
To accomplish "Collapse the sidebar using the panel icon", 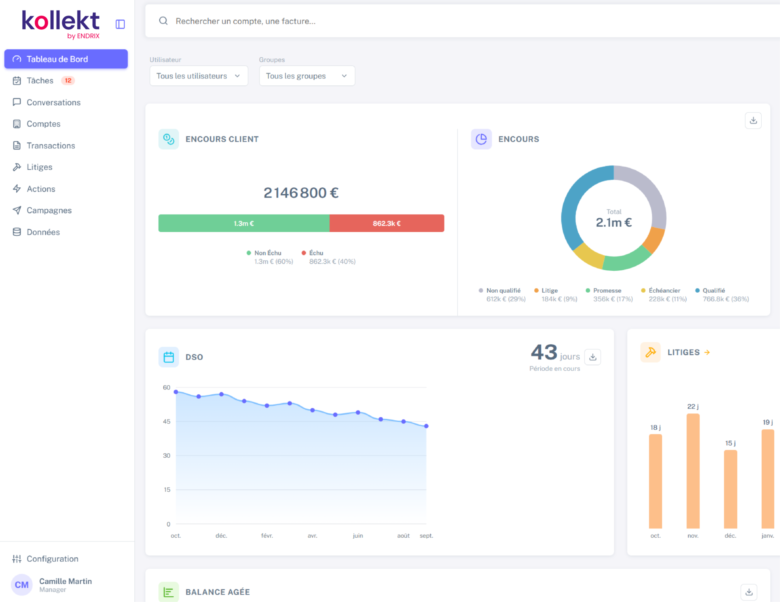I will (x=120, y=24).
